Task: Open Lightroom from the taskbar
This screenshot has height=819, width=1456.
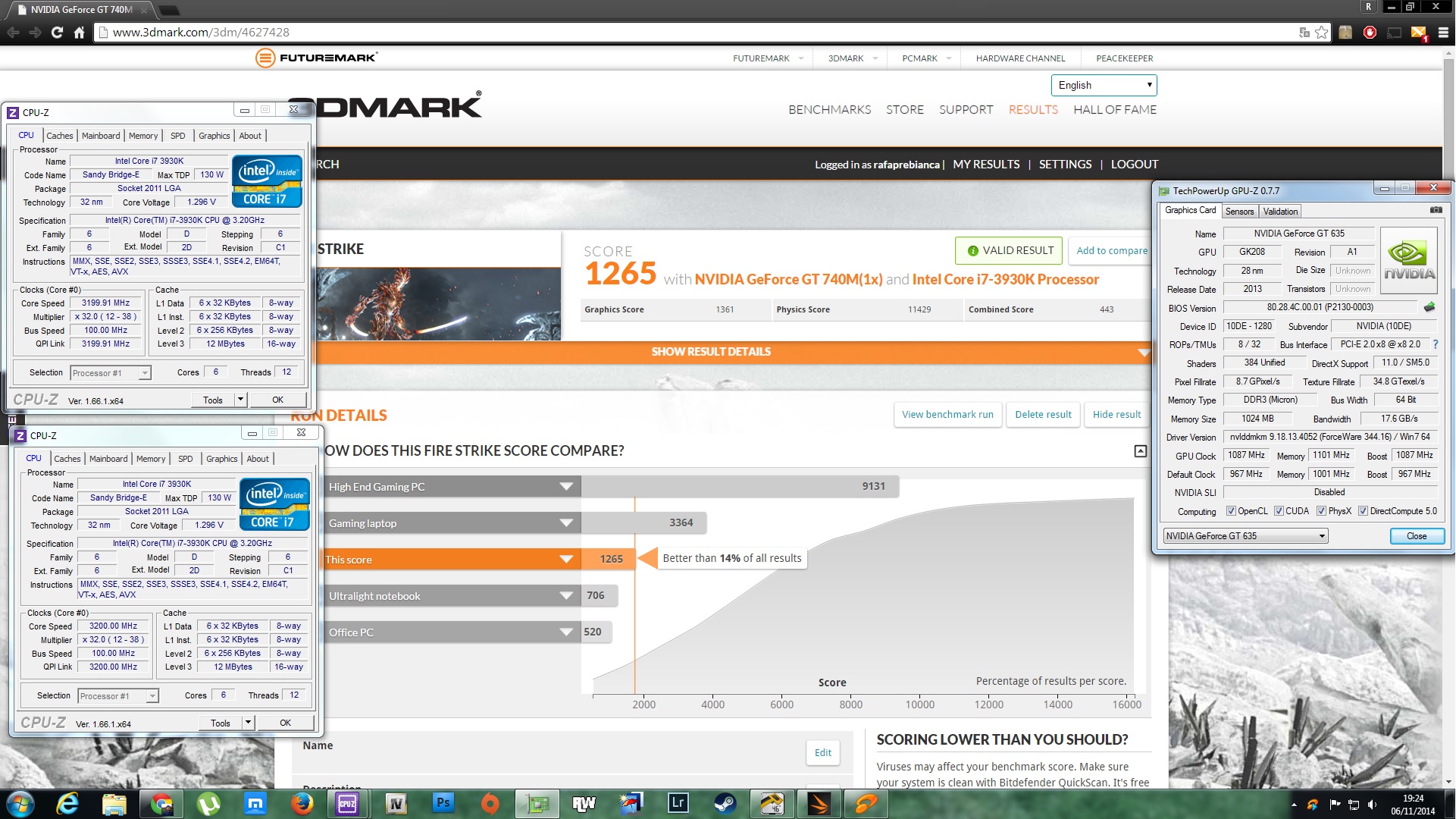Action: point(678,803)
